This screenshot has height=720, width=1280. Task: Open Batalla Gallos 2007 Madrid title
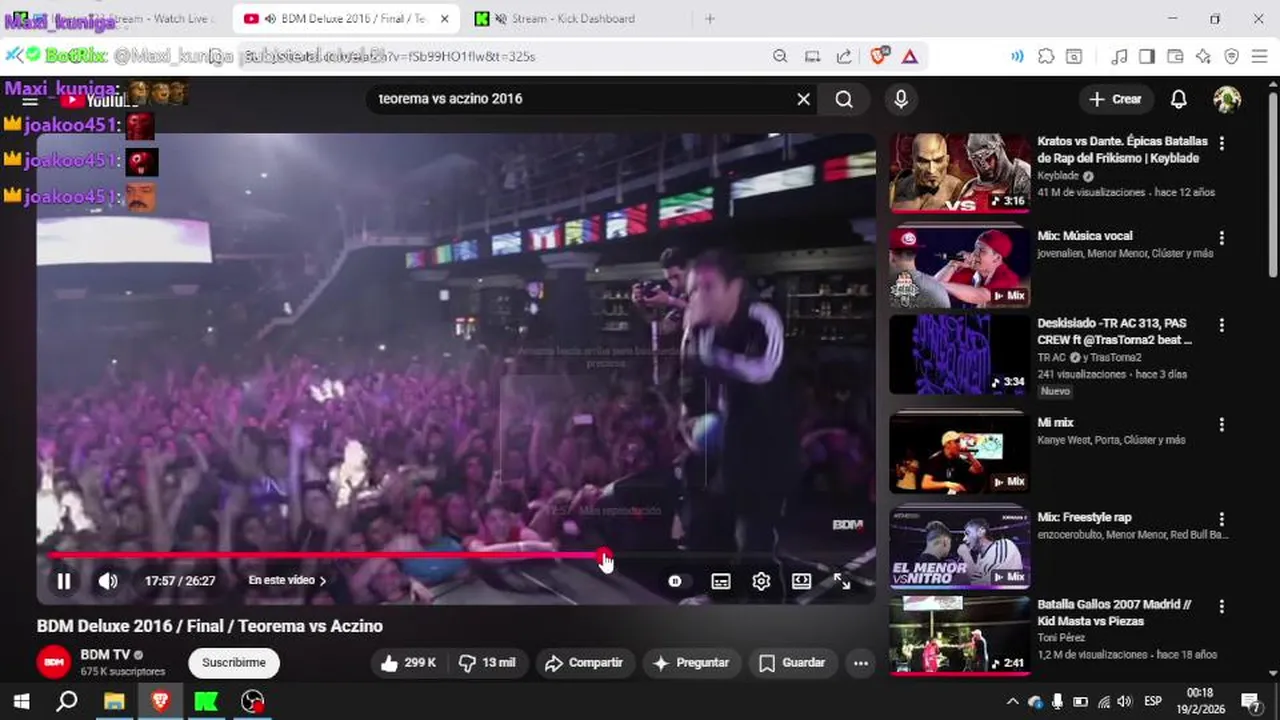[x=1114, y=613]
